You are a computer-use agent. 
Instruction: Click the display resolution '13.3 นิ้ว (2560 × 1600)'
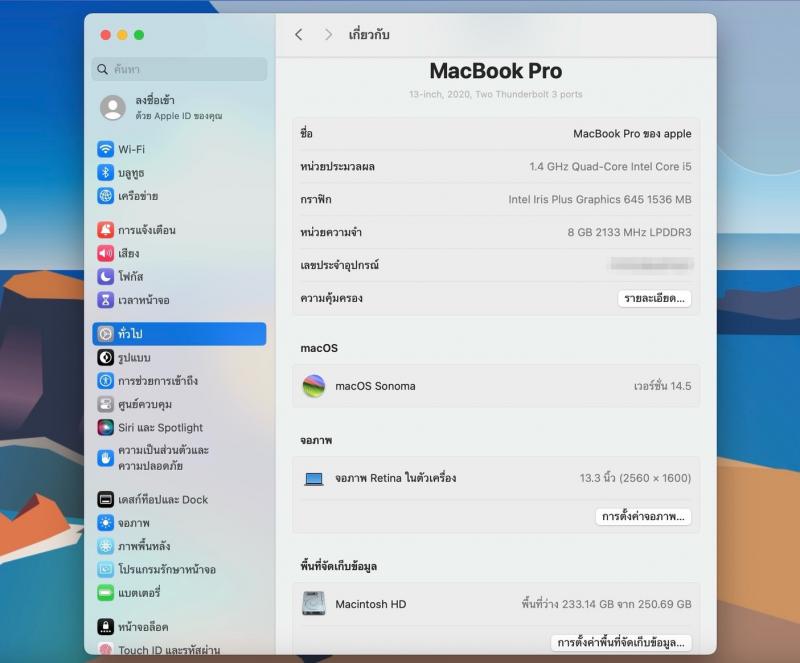(x=635, y=478)
